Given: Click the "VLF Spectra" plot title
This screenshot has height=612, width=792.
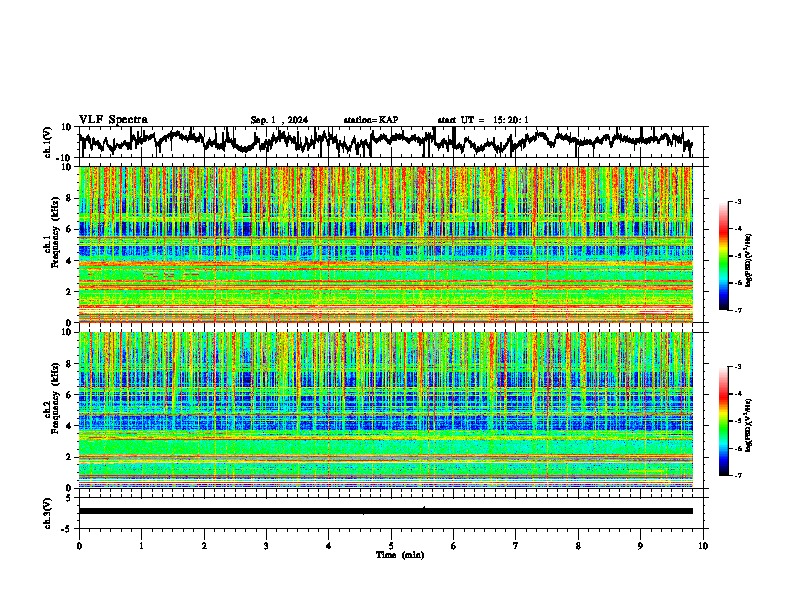Looking at the screenshot, I should (x=113, y=120).
